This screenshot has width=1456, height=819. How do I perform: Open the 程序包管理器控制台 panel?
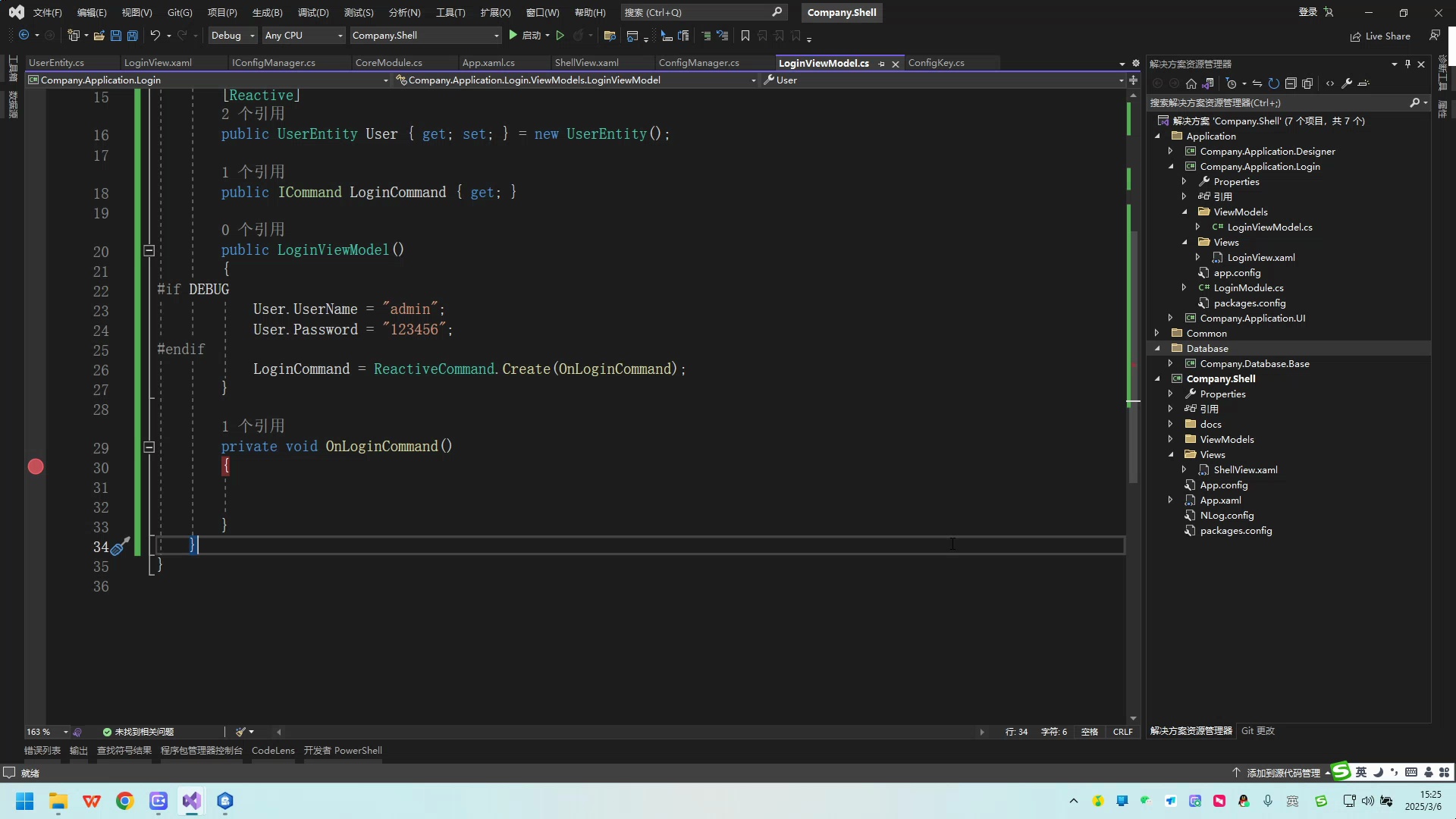pyautogui.click(x=201, y=750)
